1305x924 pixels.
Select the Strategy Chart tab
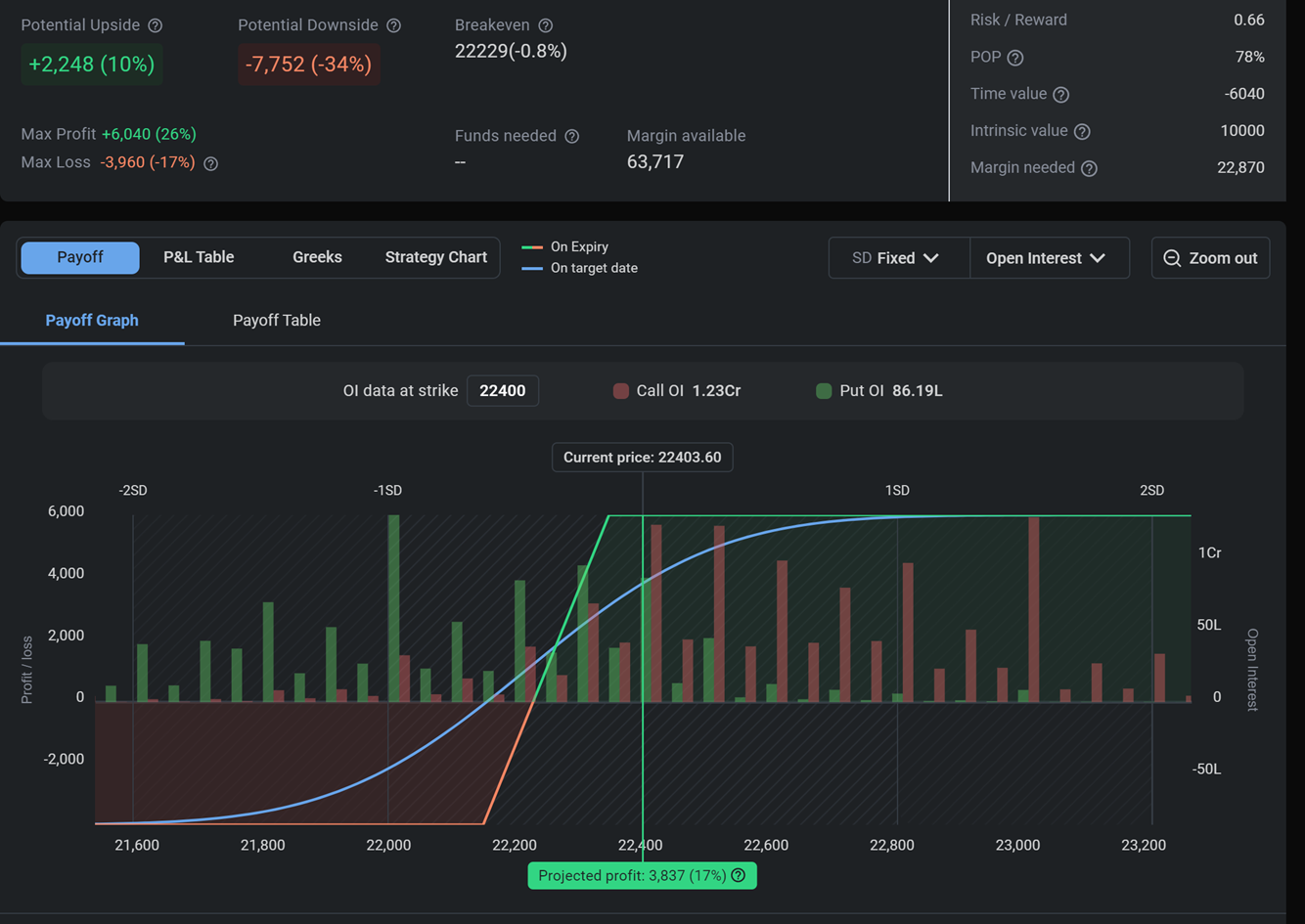[x=435, y=257]
